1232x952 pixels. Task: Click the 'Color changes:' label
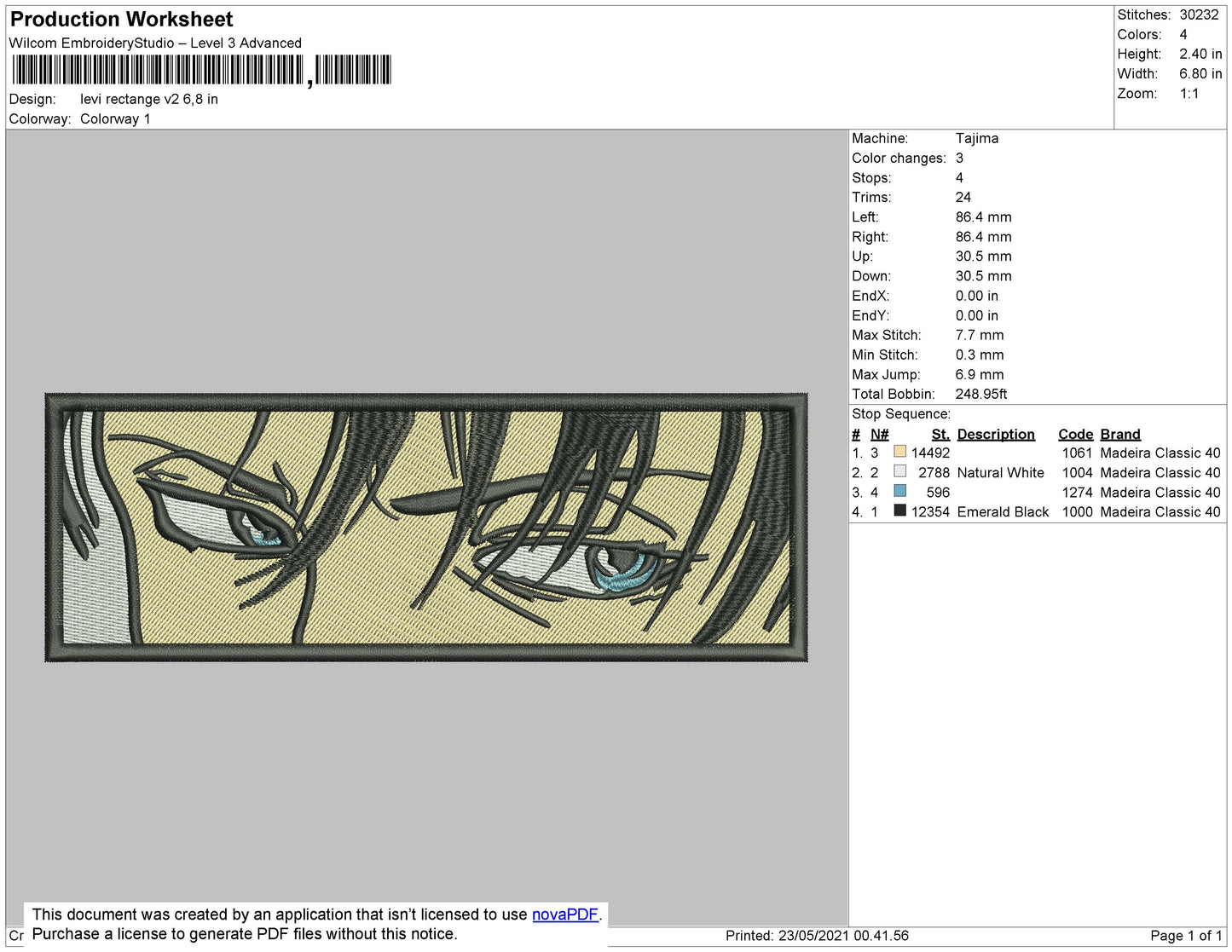(899, 159)
